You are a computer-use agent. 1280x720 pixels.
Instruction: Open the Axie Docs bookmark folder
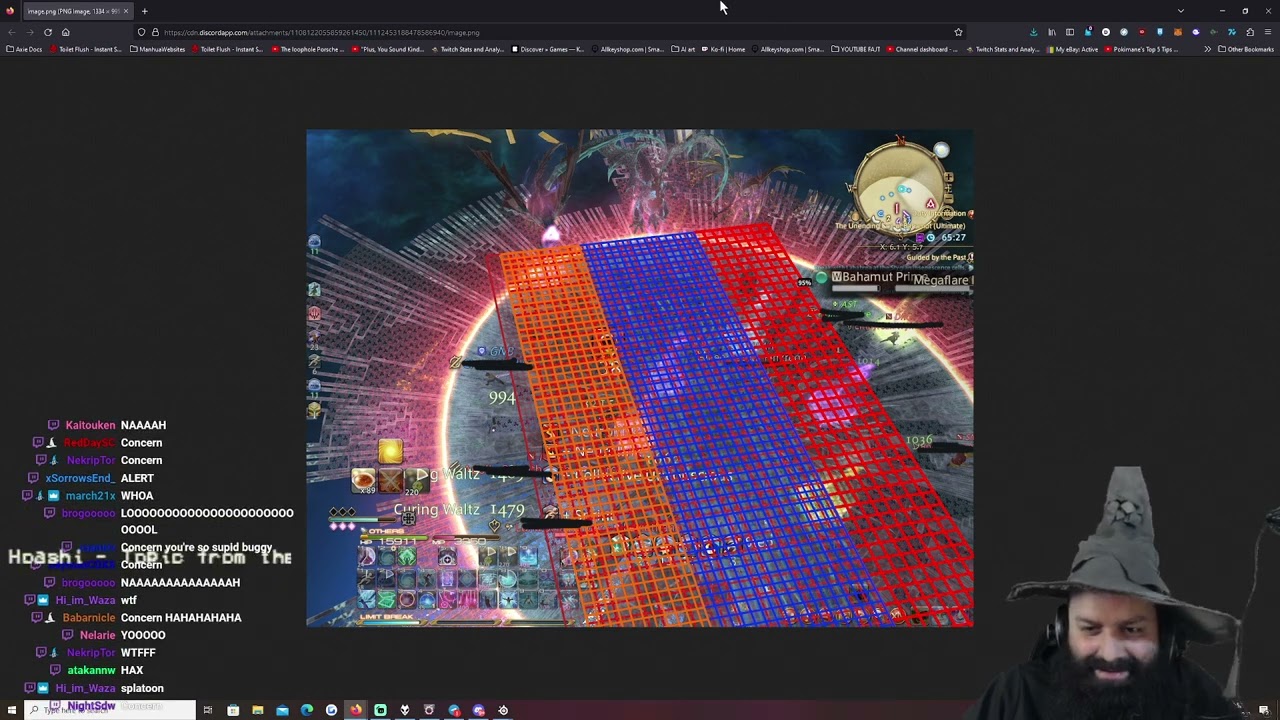(24, 49)
